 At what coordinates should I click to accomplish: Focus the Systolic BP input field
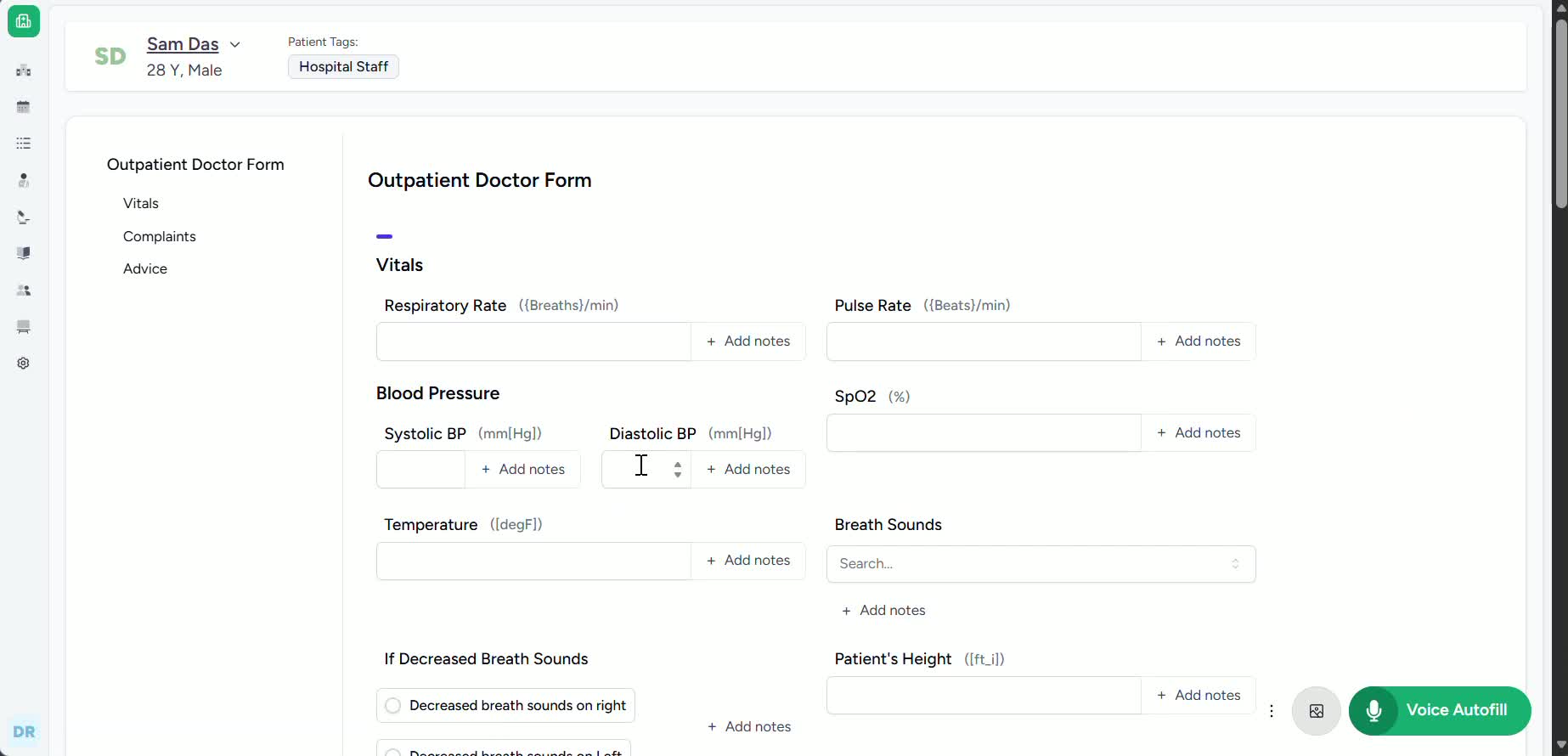point(420,470)
